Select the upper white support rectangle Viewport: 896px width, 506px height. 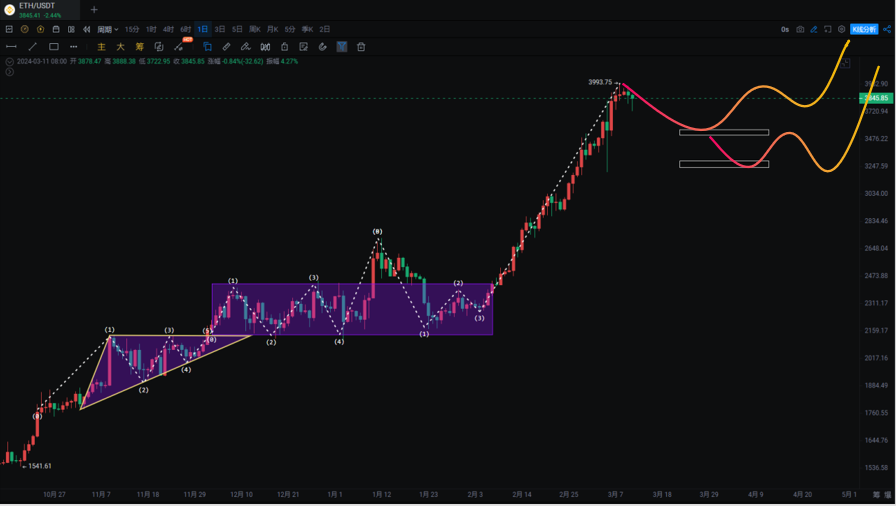(724, 132)
